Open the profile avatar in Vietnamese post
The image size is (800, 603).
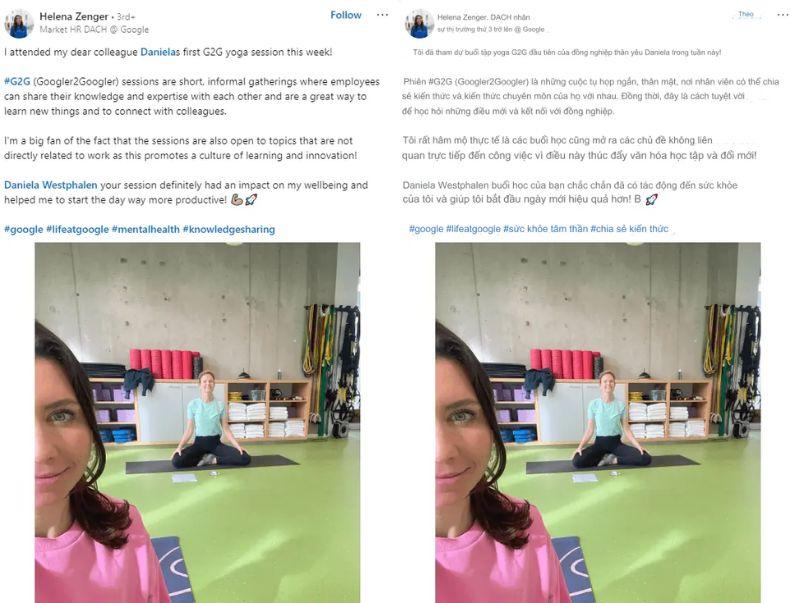point(419,24)
